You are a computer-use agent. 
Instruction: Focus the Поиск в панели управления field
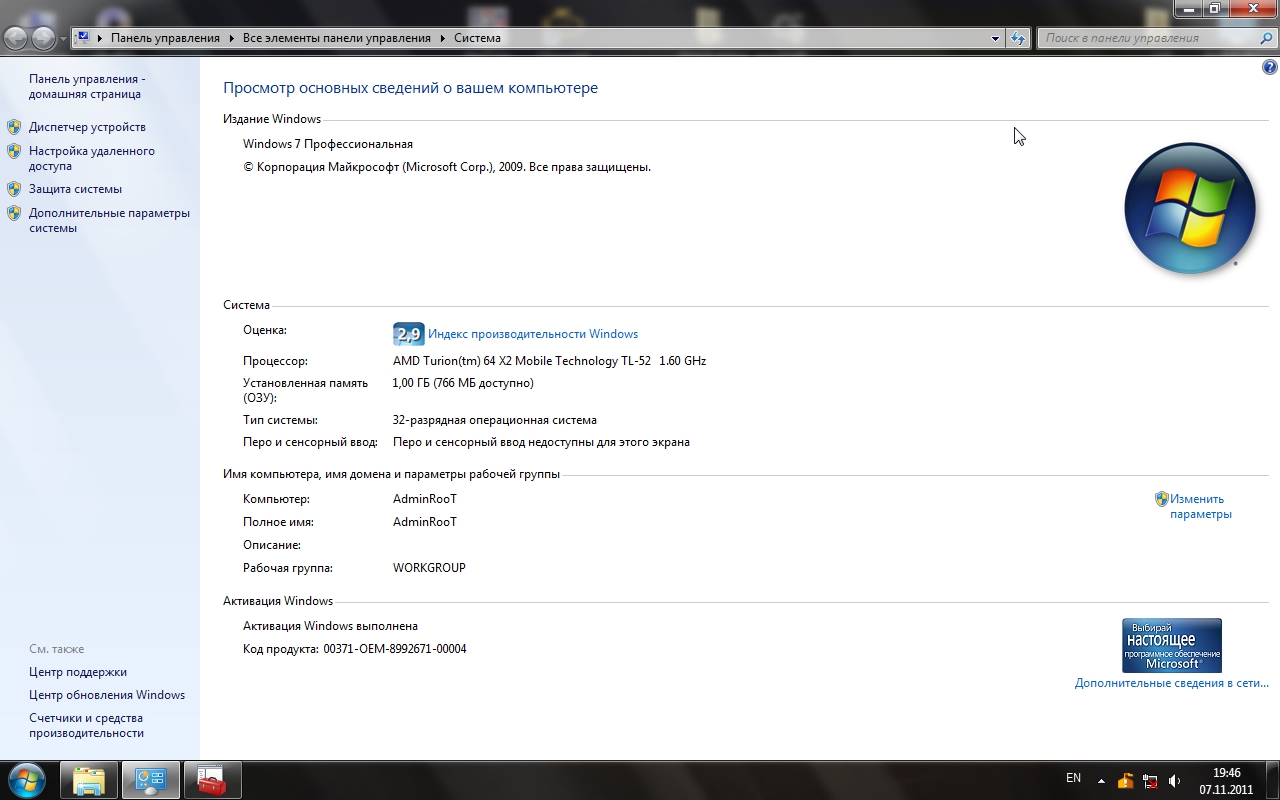pos(1146,38)
